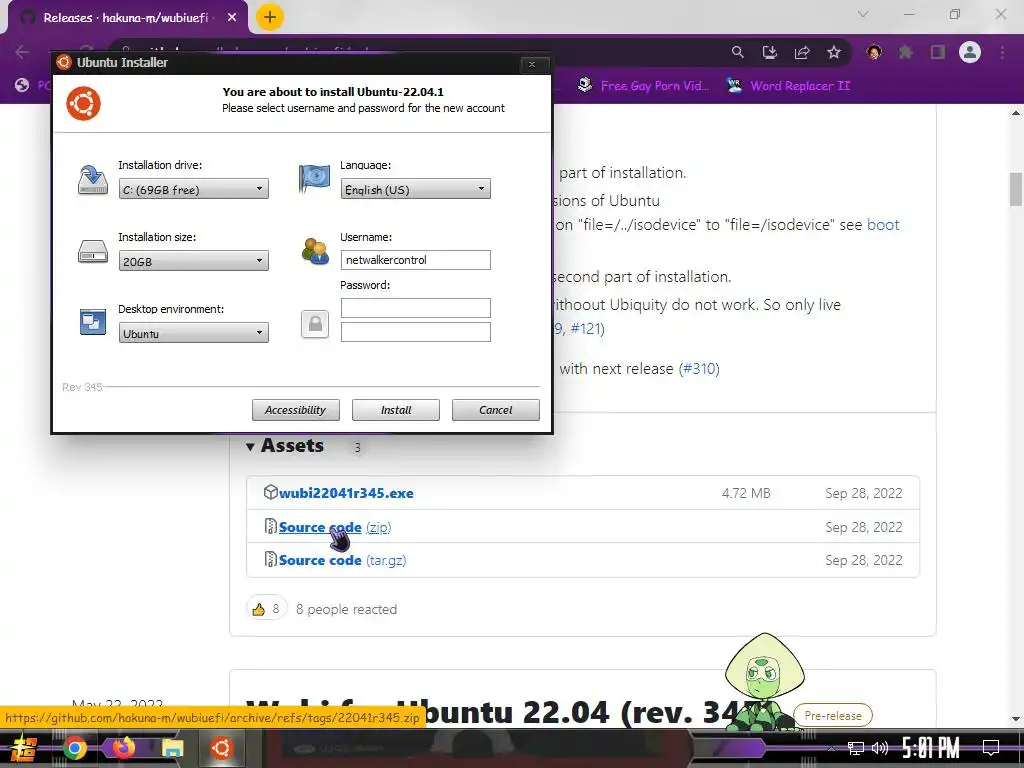The width and height of the screenshot is (1024, 768).
Task: Open the Language dropdown
Action: (x=415, y=189)
